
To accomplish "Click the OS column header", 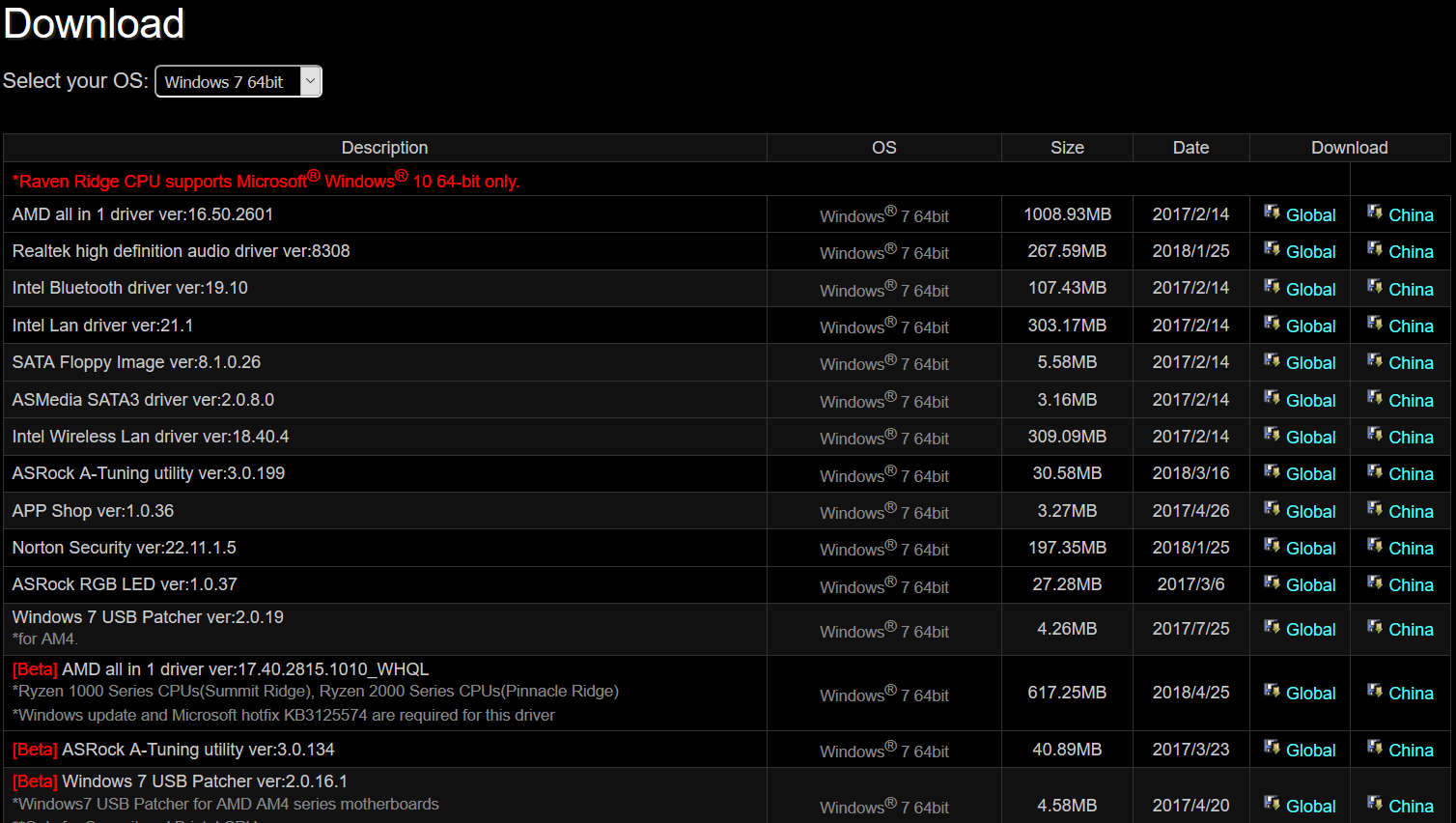I will point(884,148).
